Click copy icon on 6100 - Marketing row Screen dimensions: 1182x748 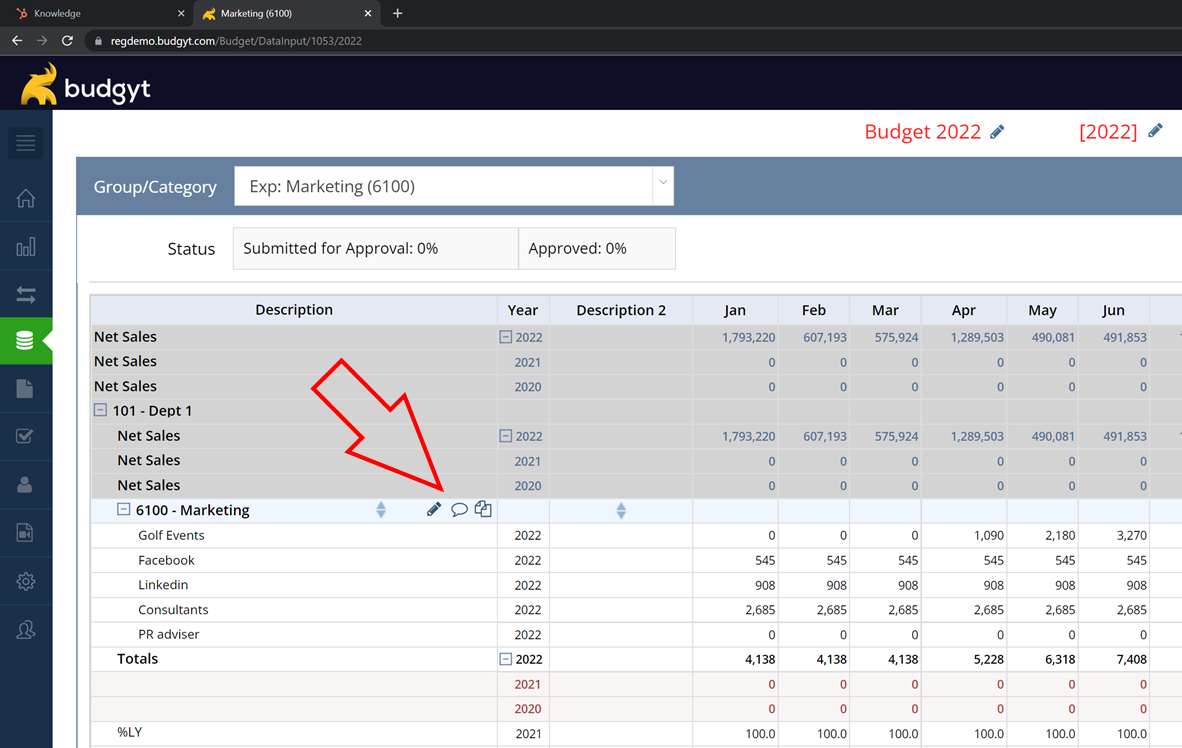(x=483, y=510)
